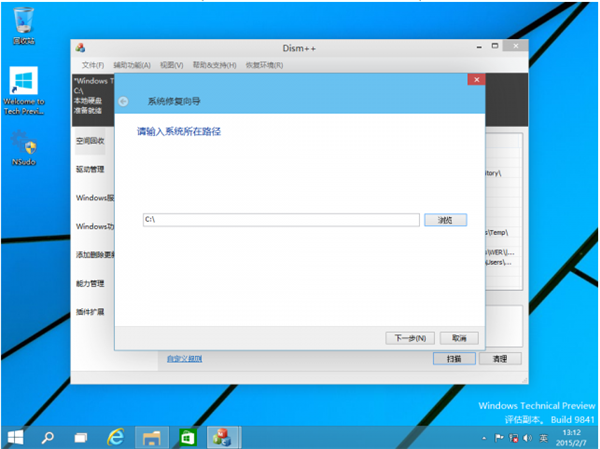Image resolution: width=600 pixels, height=449 pixels.
Task: Open the 文件(F) menu
Action: click(93, 65)
